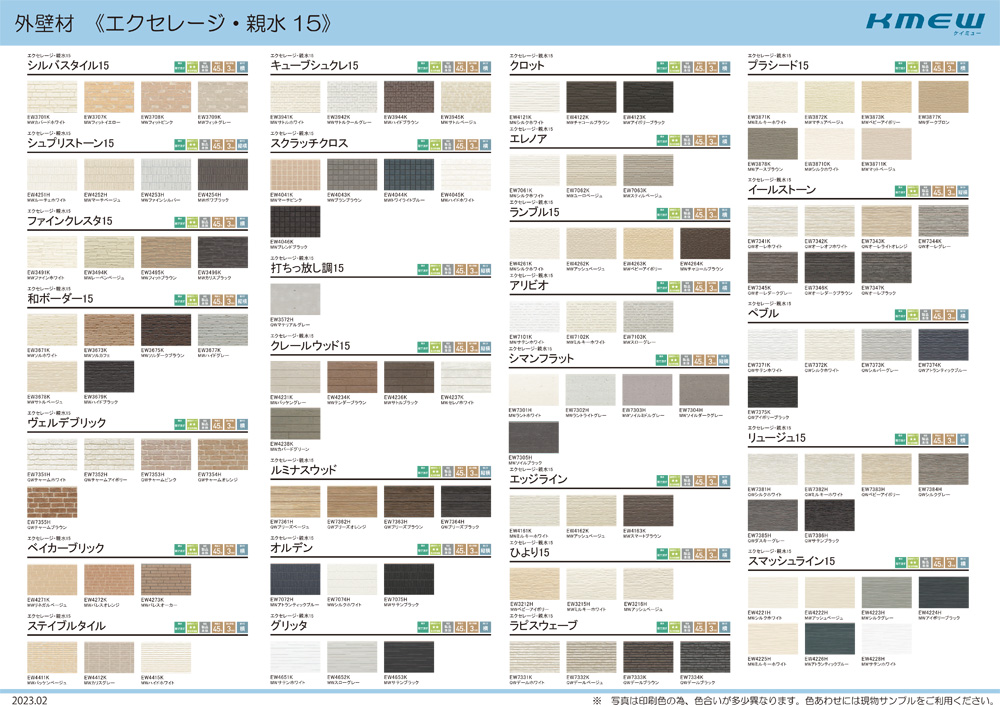Select the dark green badge beside グリッタ

click(423, 627)
